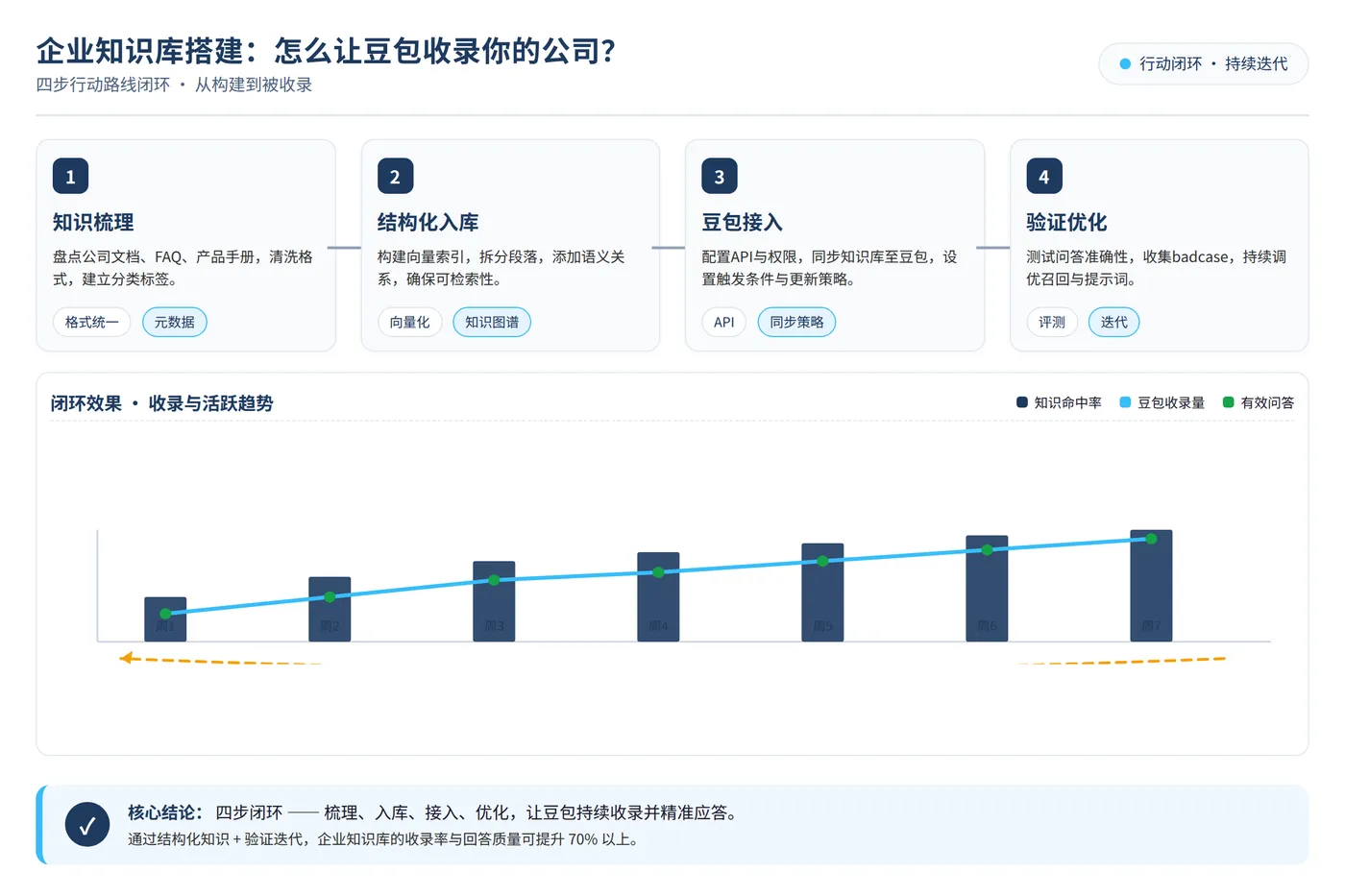Click the 周6 chart bar
The width and height of the screenshot is (1345, 896).
click(x=987, y=589)
